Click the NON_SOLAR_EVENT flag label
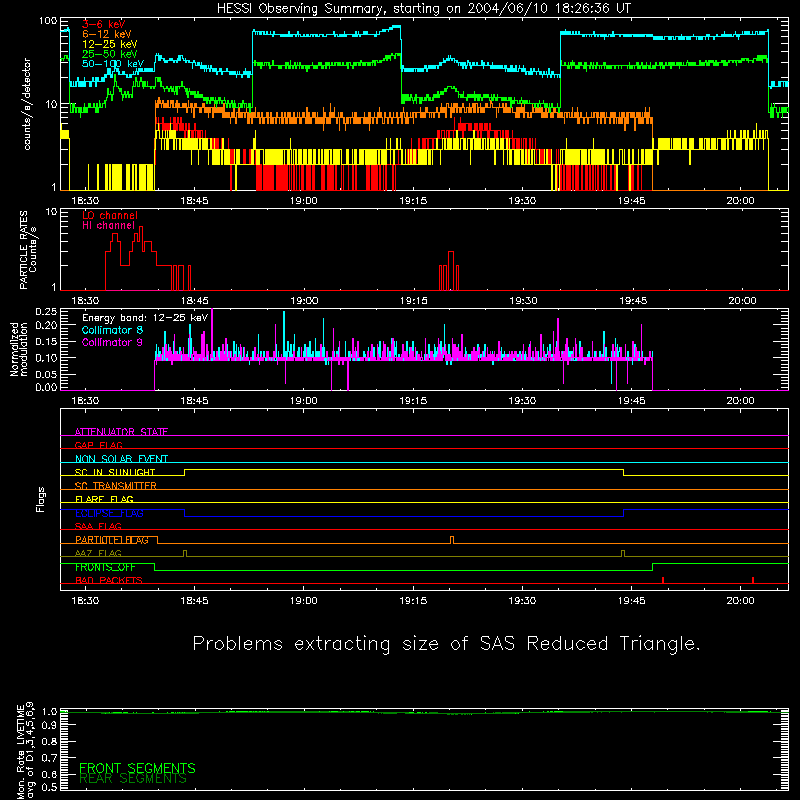Image resolution: width=800 pixels, height=800 pixels. coord(121,459)
